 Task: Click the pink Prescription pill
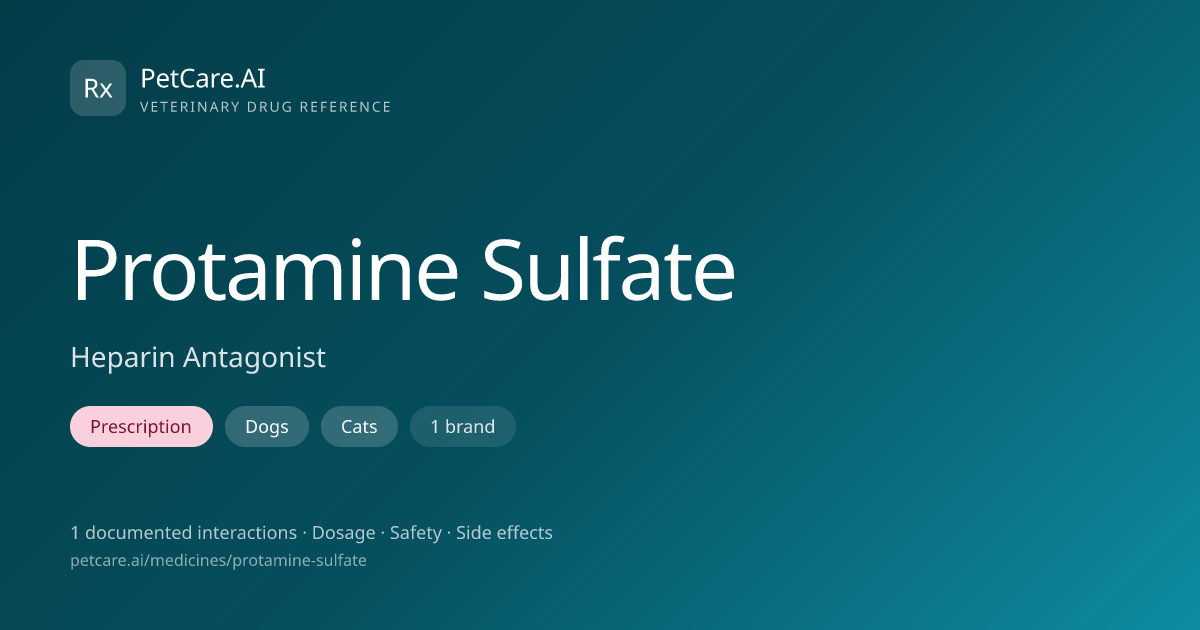pyautogui.click(x=141, y=427)
